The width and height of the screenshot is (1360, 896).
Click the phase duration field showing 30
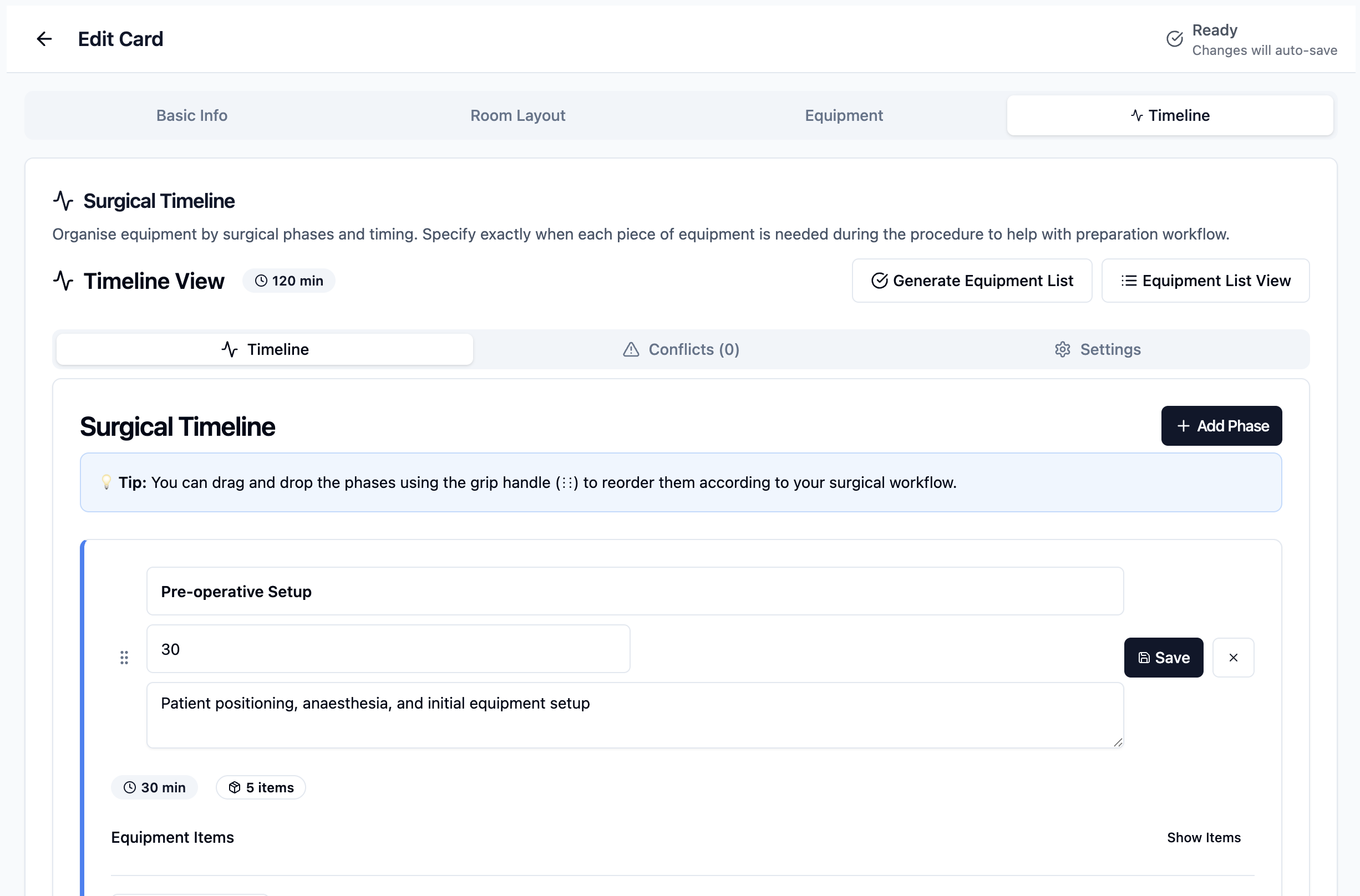point(388,649)
